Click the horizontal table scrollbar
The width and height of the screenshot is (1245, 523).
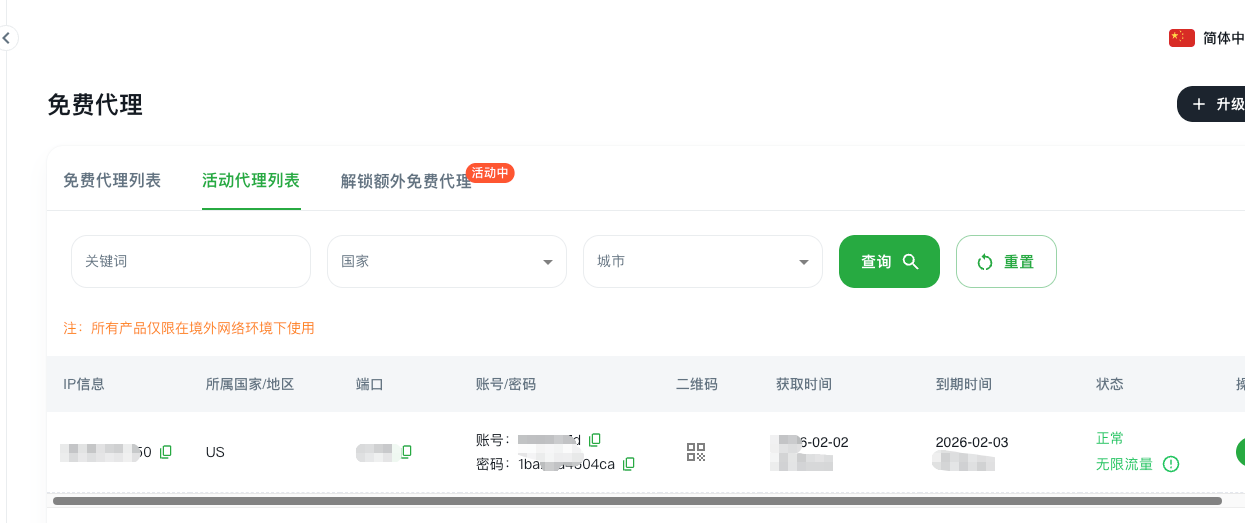click(637, 500)
